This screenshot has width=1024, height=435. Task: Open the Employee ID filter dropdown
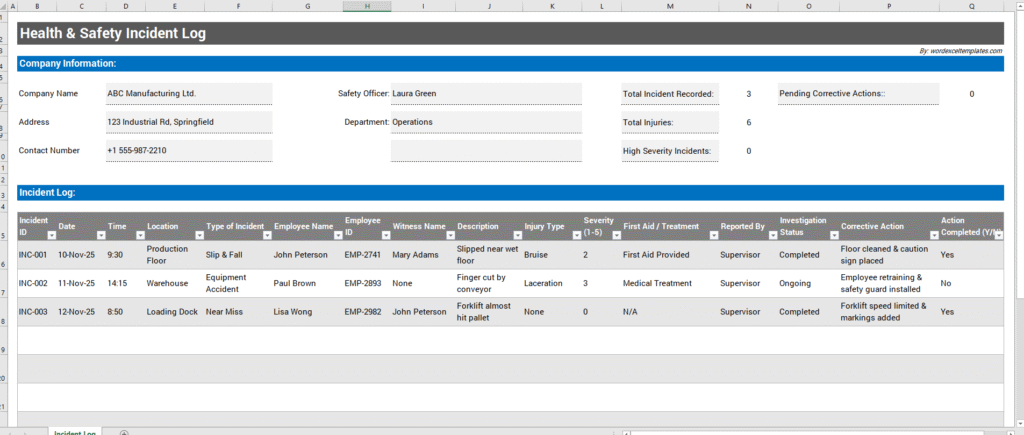(x=385, y=235)
